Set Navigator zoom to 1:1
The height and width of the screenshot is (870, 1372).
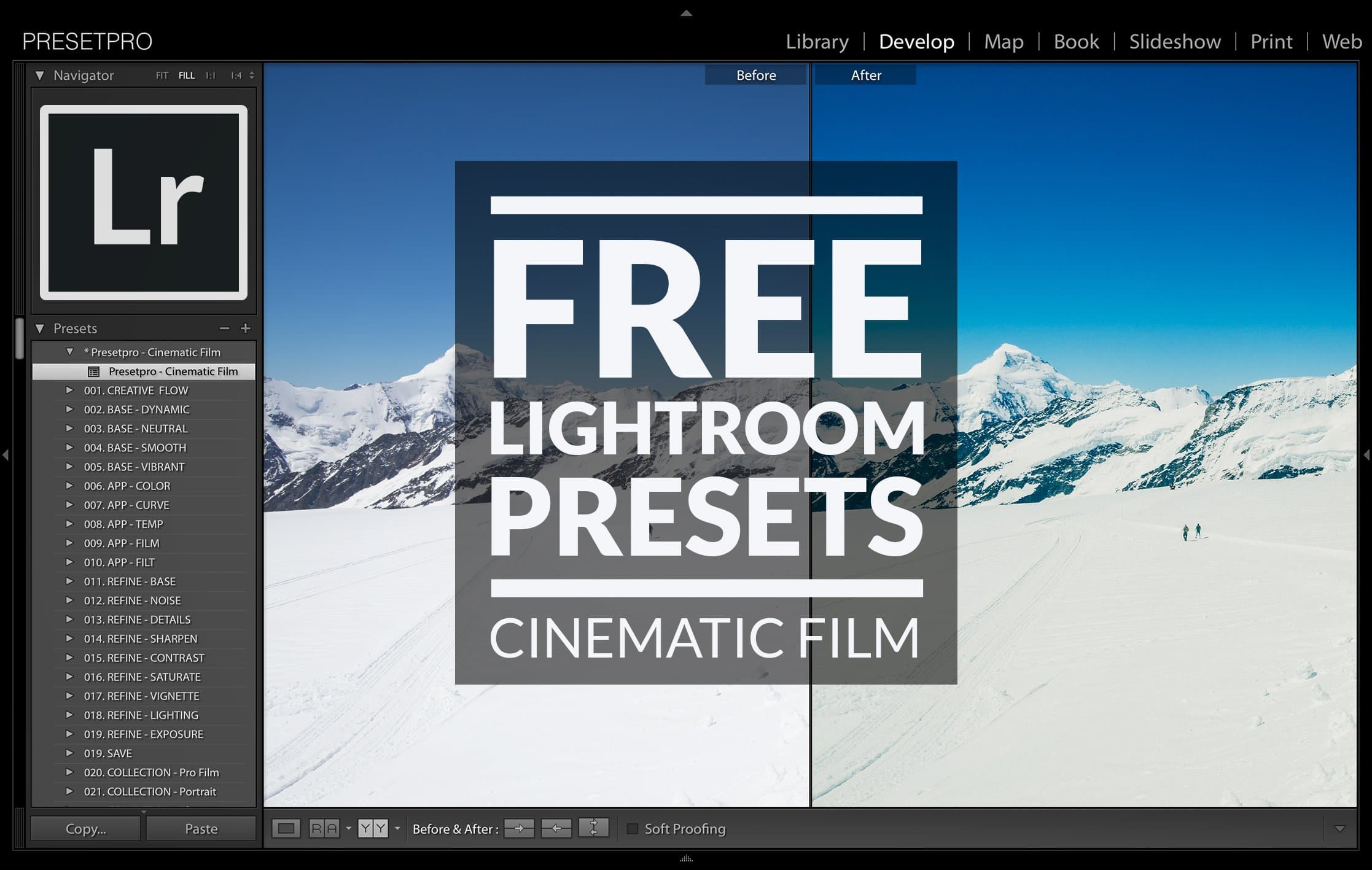click(211, 76)
